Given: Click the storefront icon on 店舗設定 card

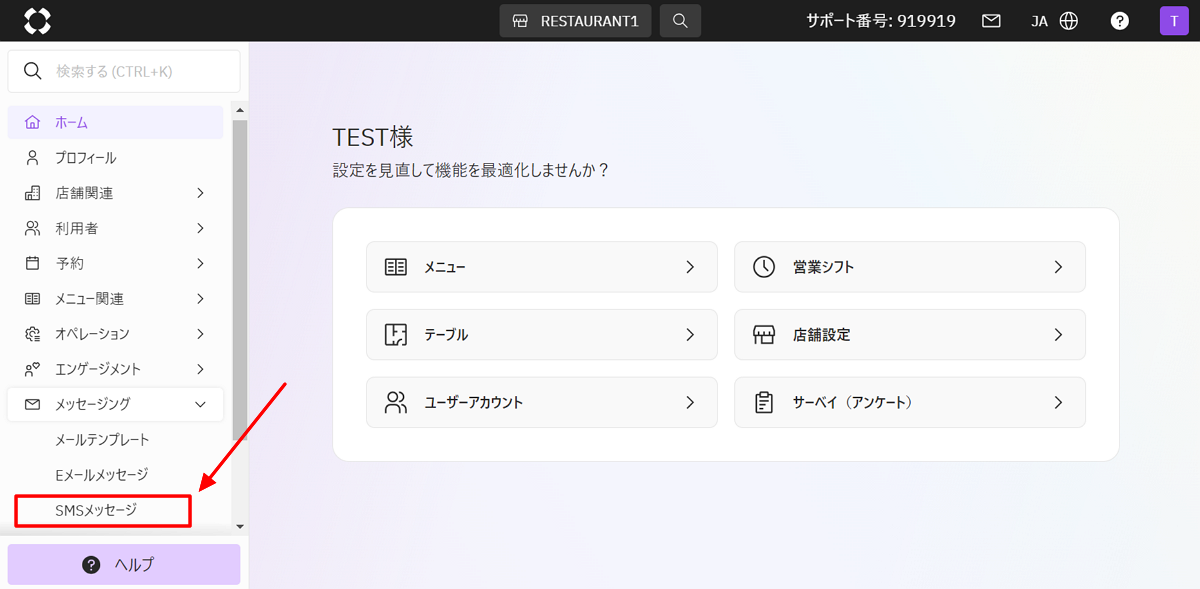Looking at the screenshot, I should coord(764,335).
